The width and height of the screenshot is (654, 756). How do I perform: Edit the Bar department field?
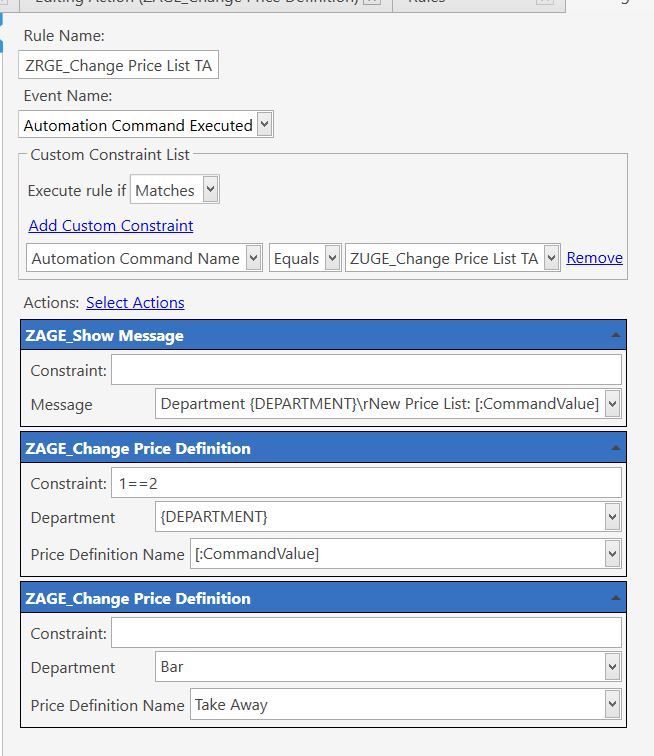point(380,667)
